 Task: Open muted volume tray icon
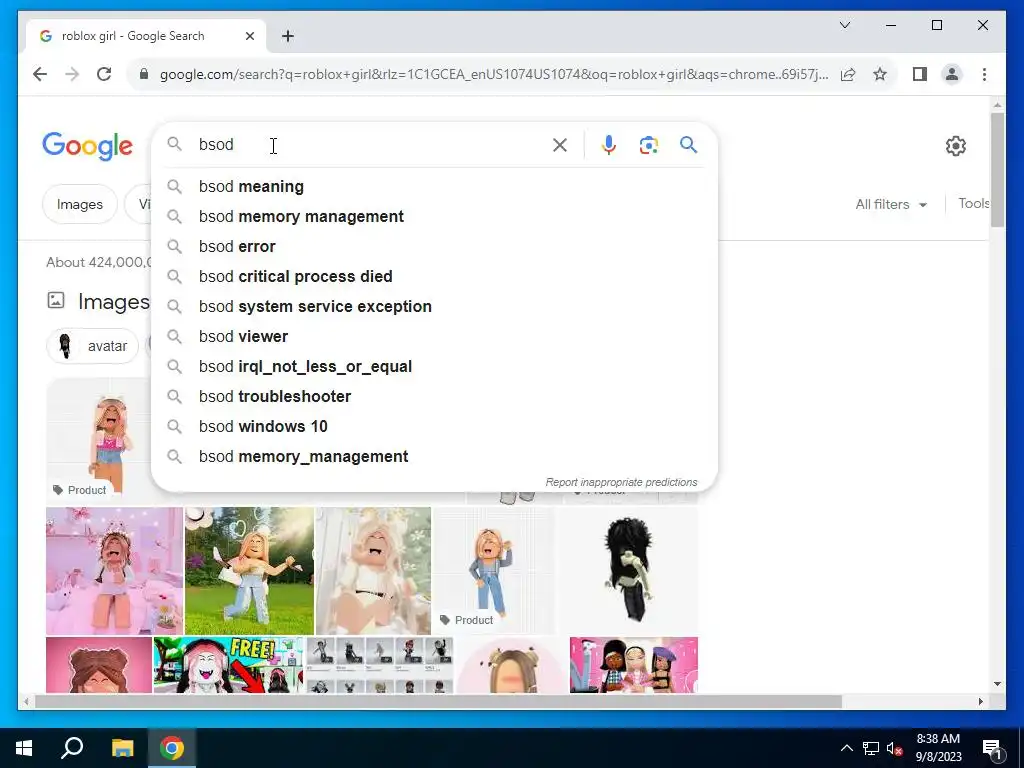tap(894, 748)
